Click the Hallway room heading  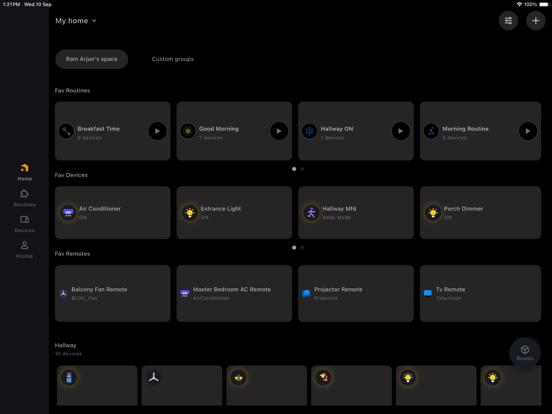[x=65, y=345]
